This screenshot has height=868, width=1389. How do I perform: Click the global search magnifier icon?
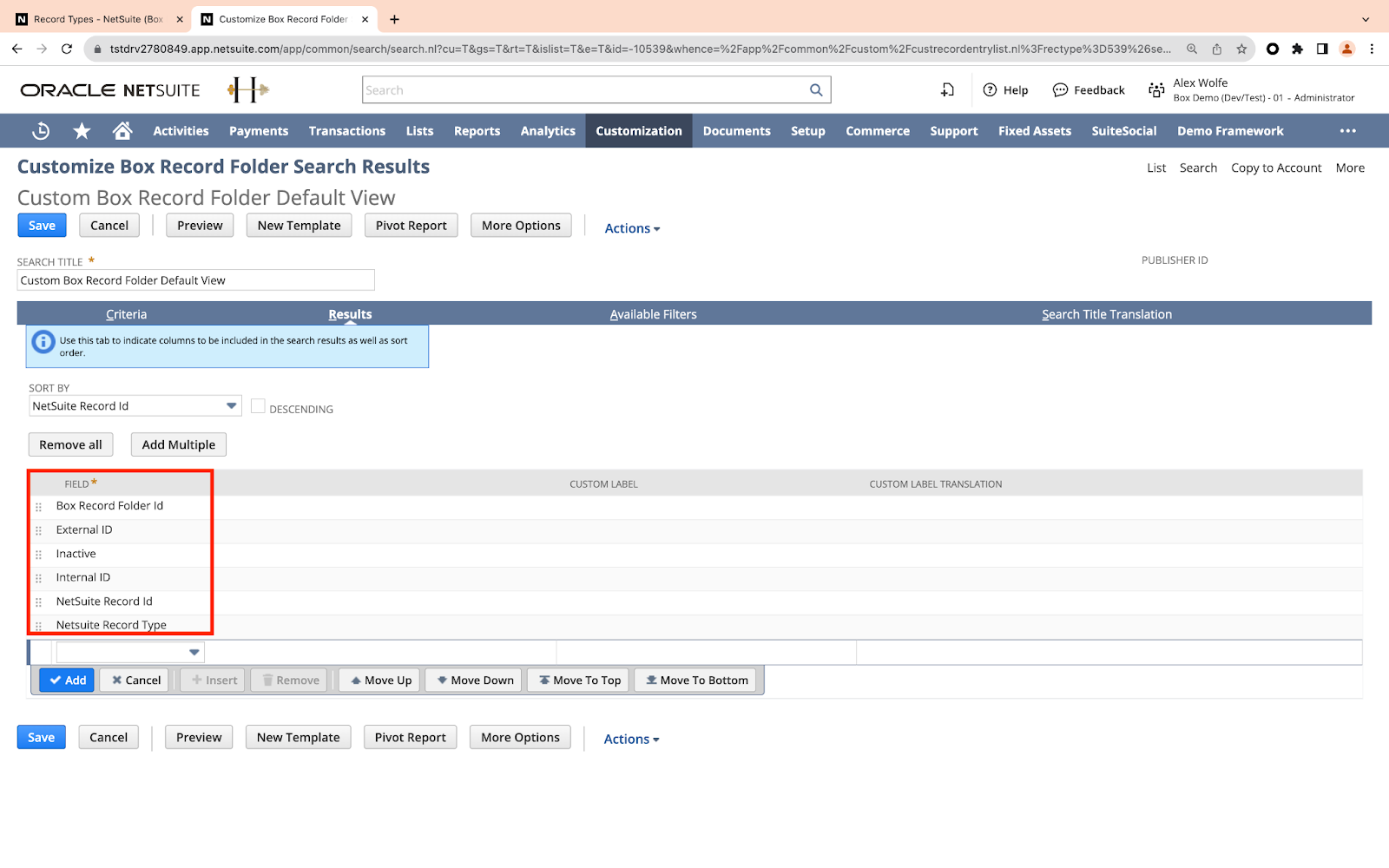(x=816, y=90)
